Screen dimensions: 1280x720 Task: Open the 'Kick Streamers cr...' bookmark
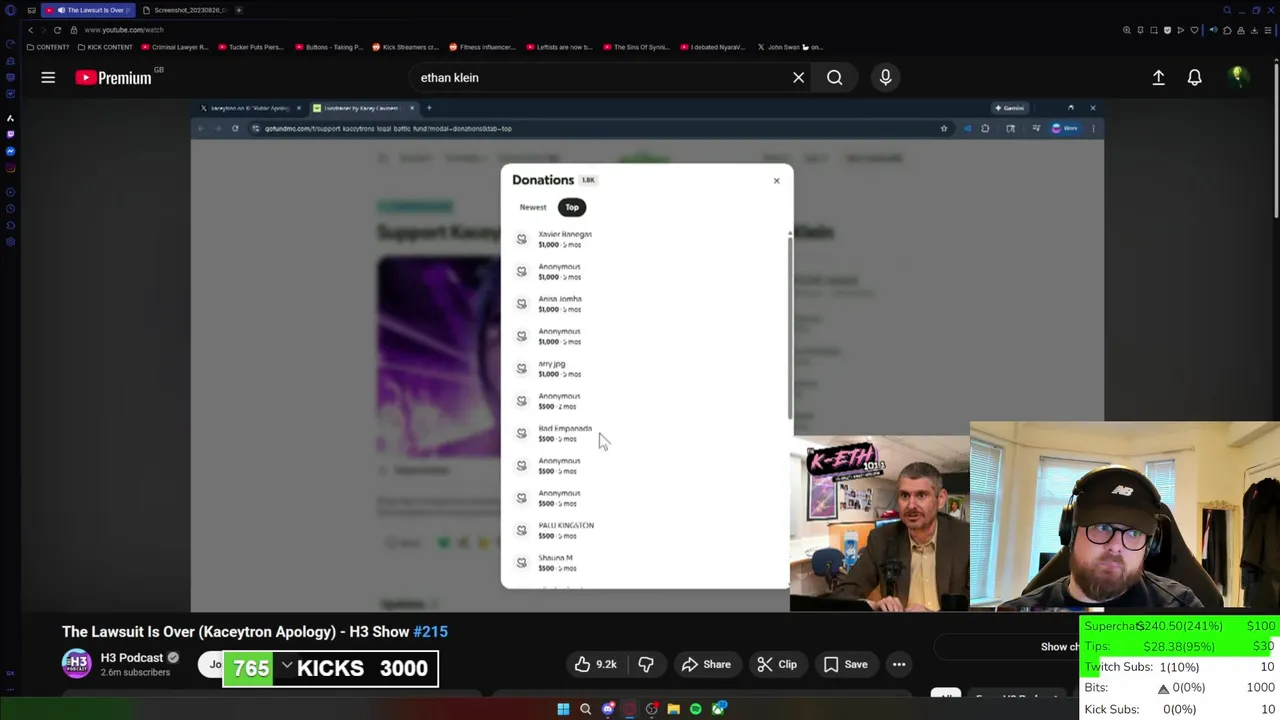(x=405, y=47)
